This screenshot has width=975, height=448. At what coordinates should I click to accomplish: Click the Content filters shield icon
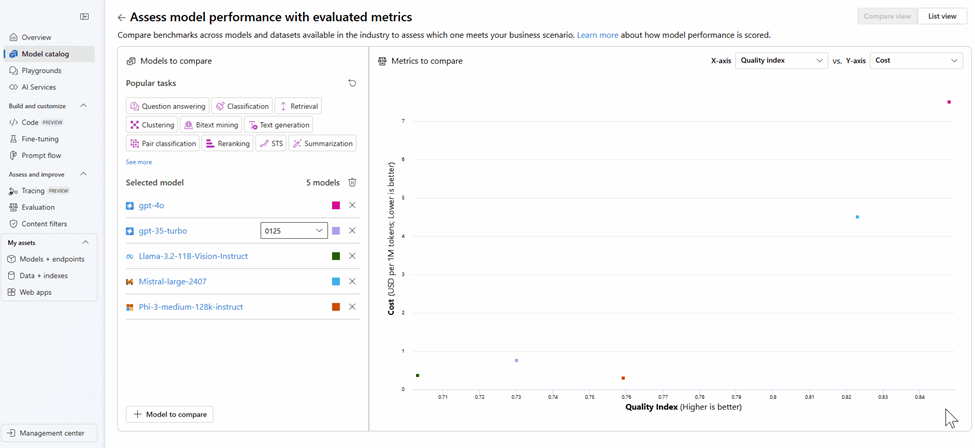click(x=14, y=224)
